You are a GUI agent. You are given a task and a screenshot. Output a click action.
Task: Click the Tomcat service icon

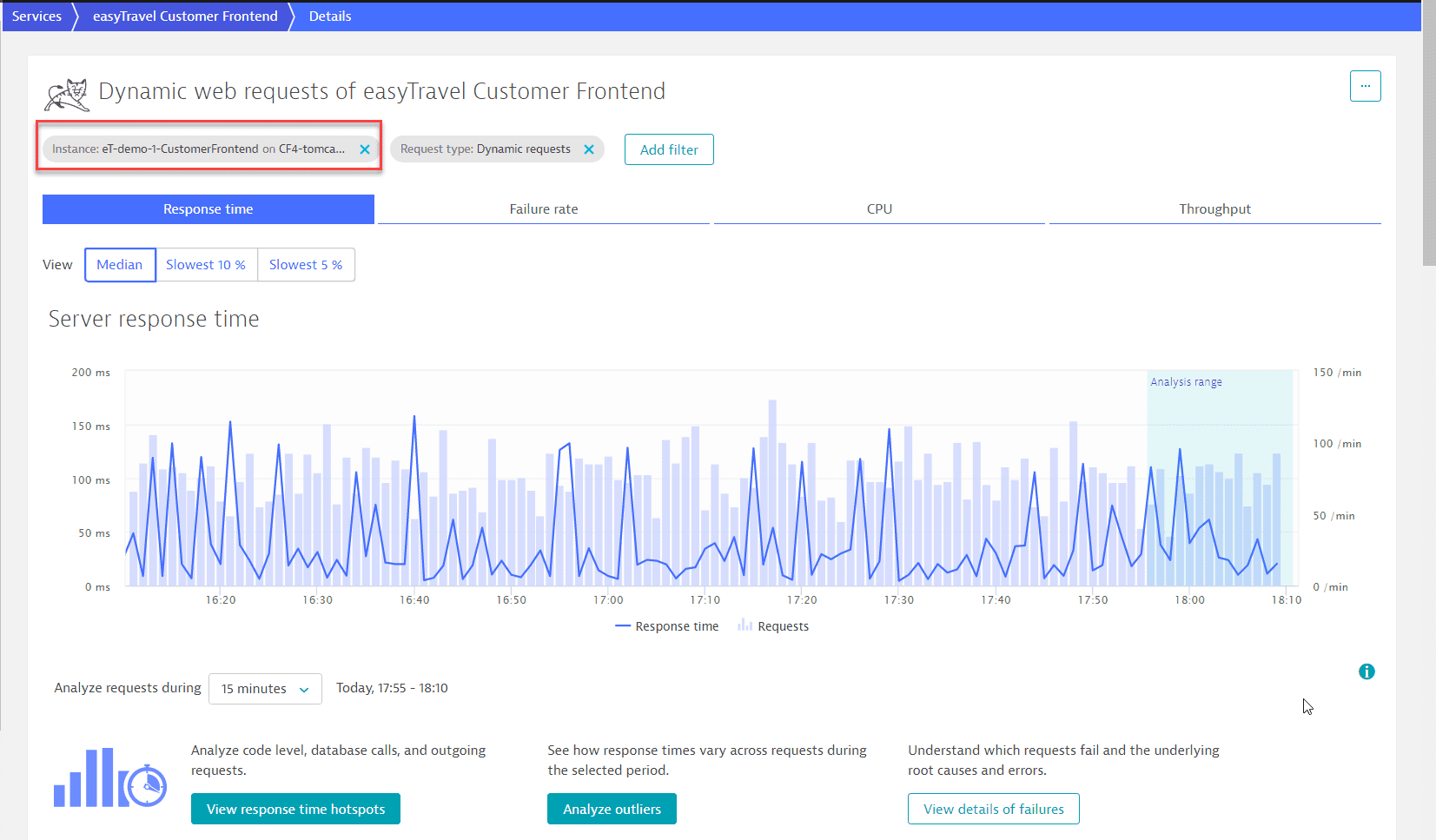[x=68, y=95]
